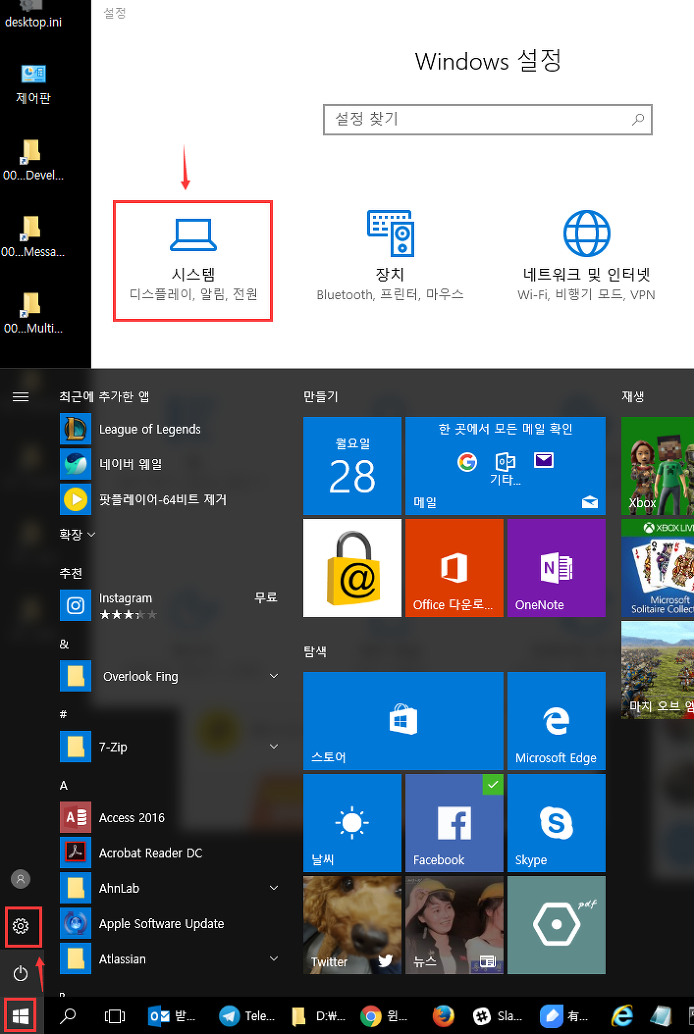Switch to Slack on the taskbar

(x=499, y=1016)
